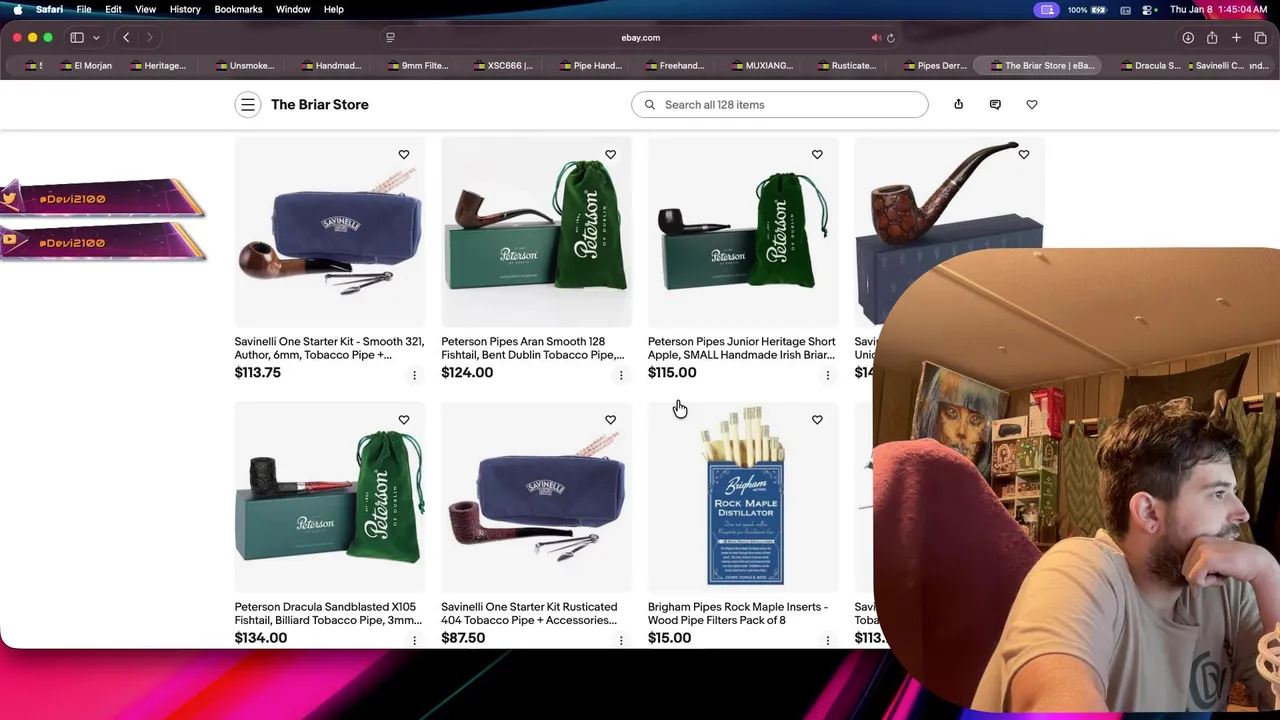Open Savinelli One Starter Kit Rusticated 404 title
This screenshot has width=1280, height=720.
pos(529,613)
